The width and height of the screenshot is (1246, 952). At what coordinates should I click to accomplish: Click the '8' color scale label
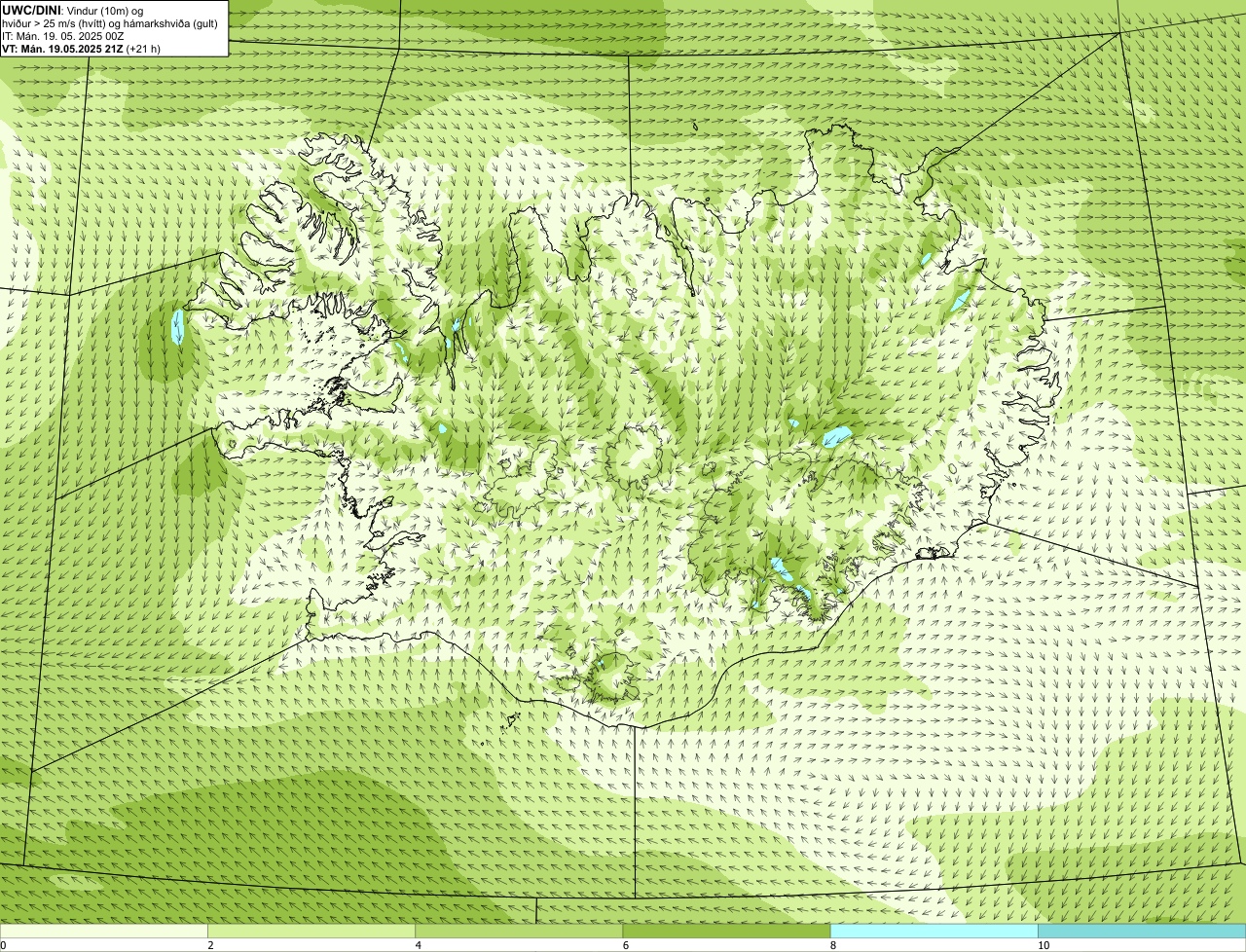(x=833, y=945)
